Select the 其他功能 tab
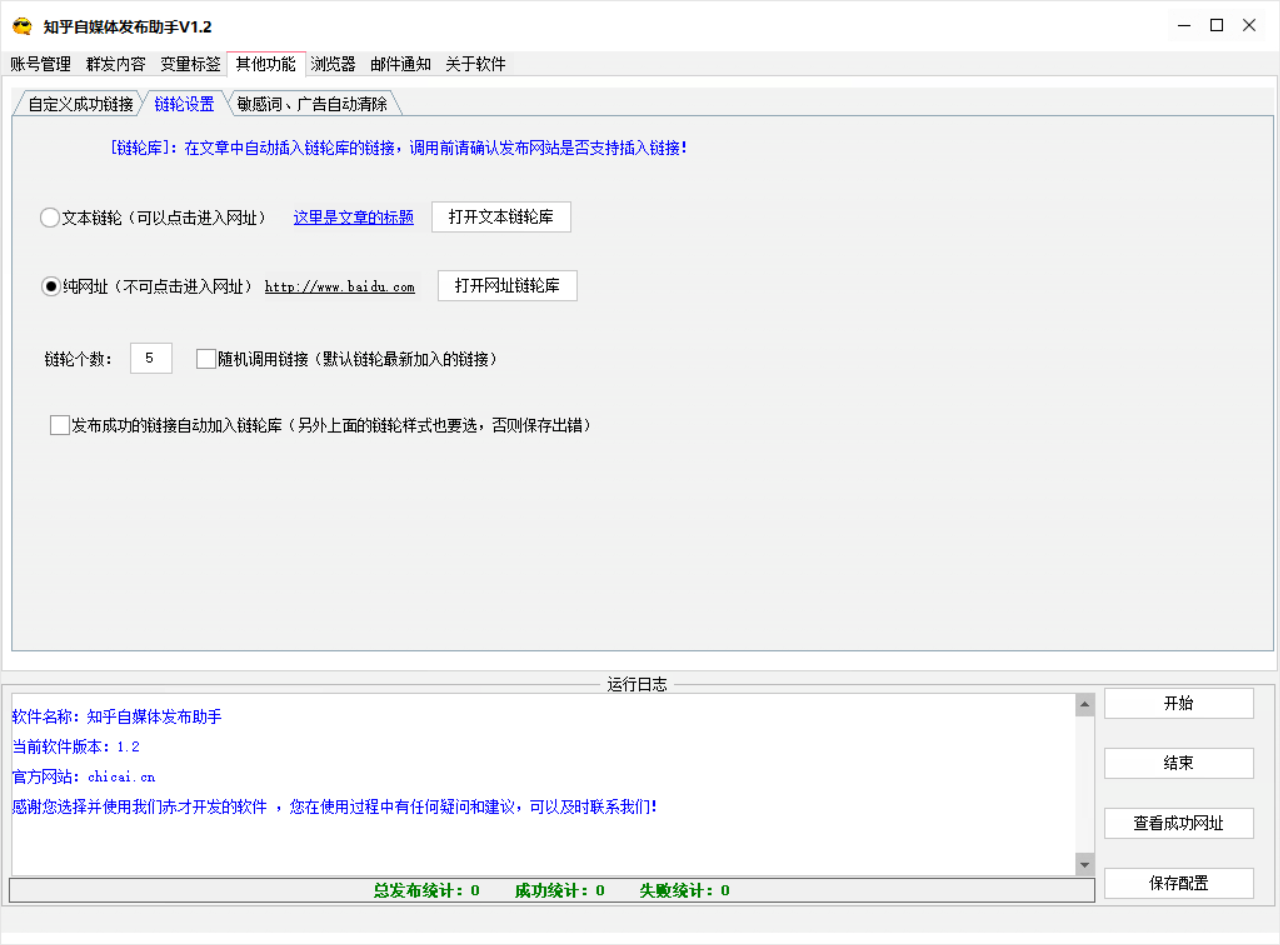This screenshot has height=945, width=1280. click(266, 64)
